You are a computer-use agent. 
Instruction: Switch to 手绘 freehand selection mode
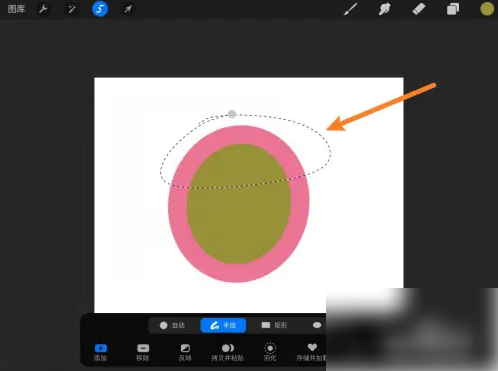pos(223,325)
